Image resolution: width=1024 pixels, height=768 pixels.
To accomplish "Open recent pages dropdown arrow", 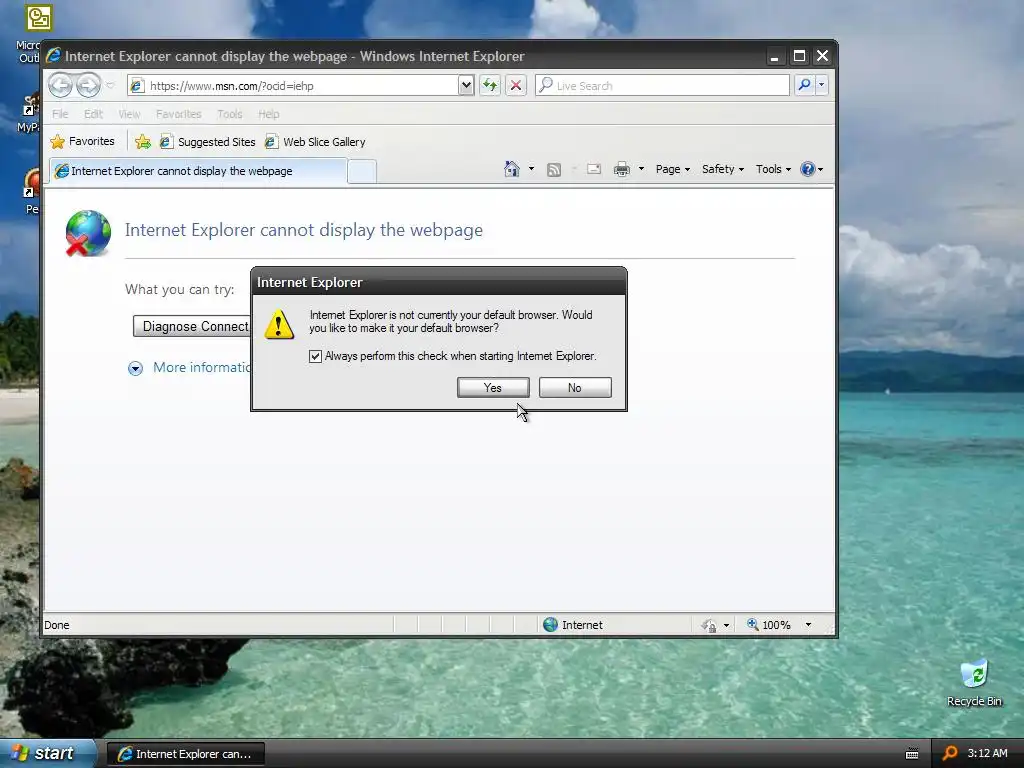I will 110,85.
